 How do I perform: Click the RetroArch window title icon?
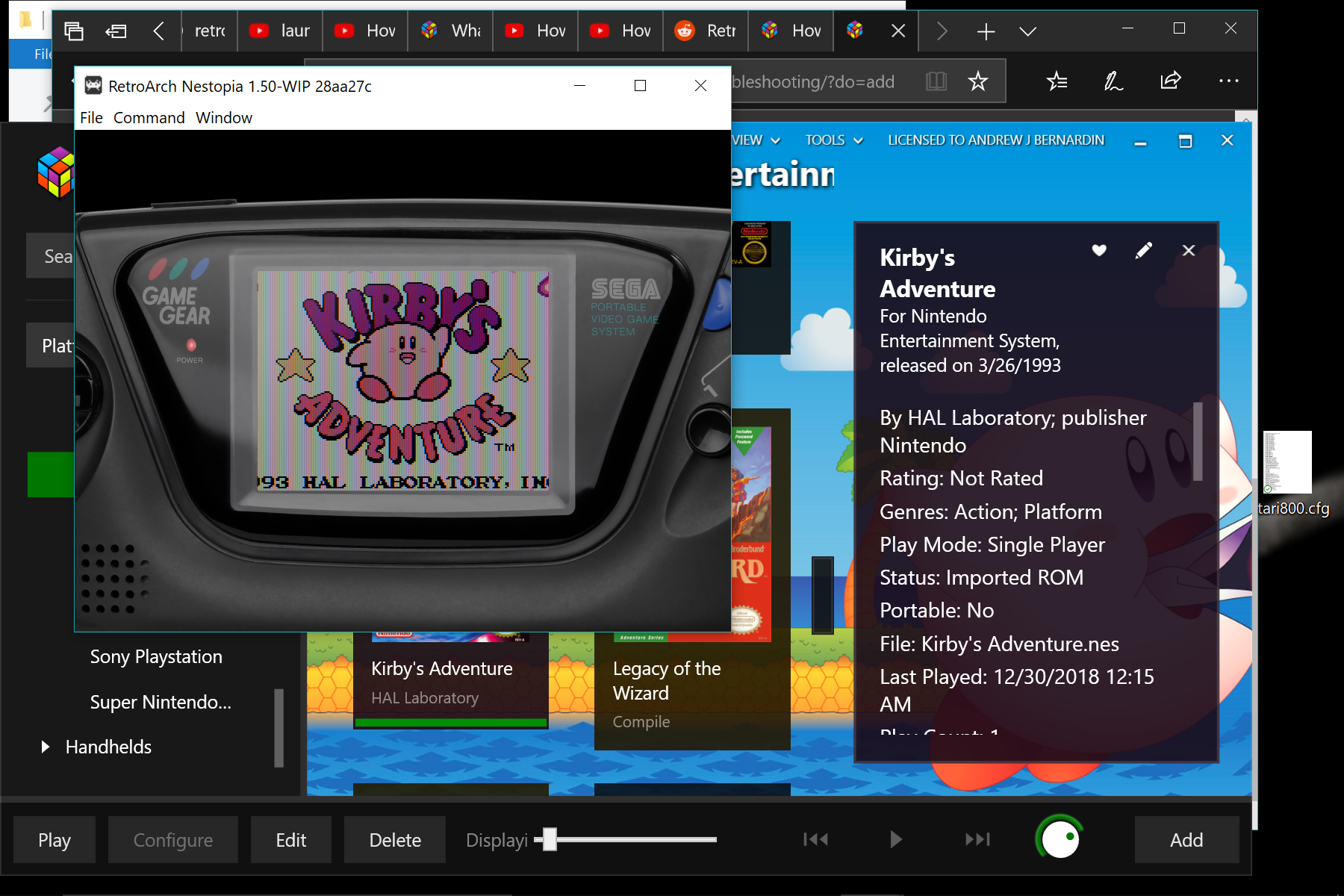(93, 86)
